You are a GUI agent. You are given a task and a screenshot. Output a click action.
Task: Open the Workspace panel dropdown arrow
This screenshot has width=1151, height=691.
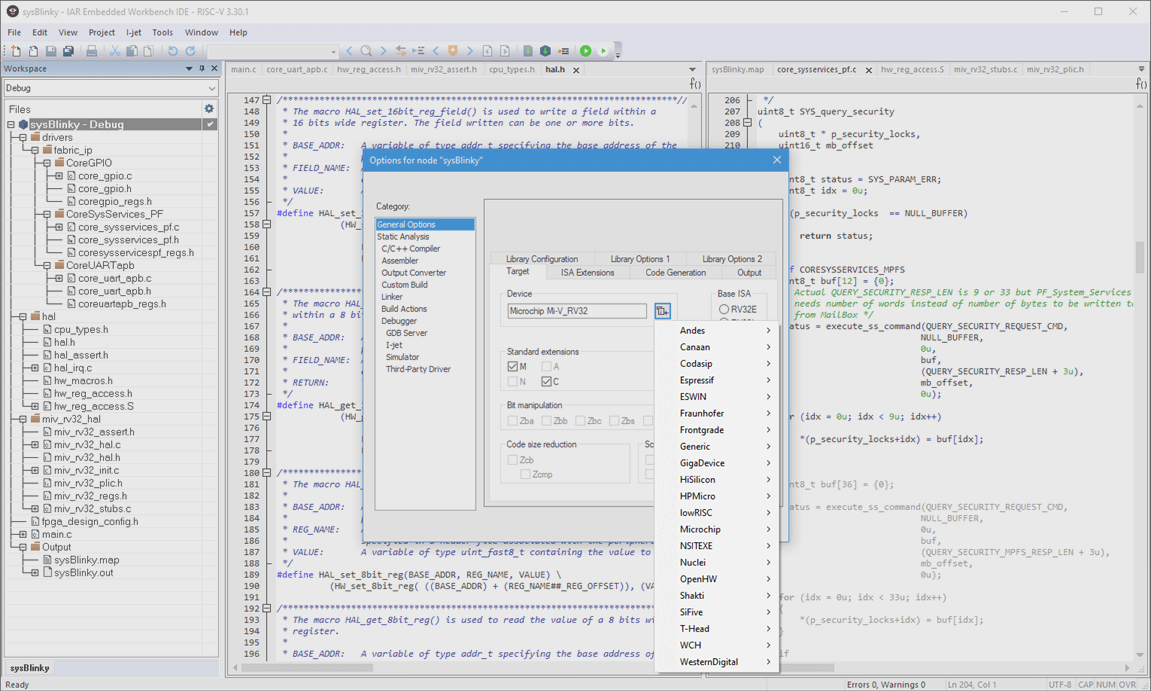(189, 68)
